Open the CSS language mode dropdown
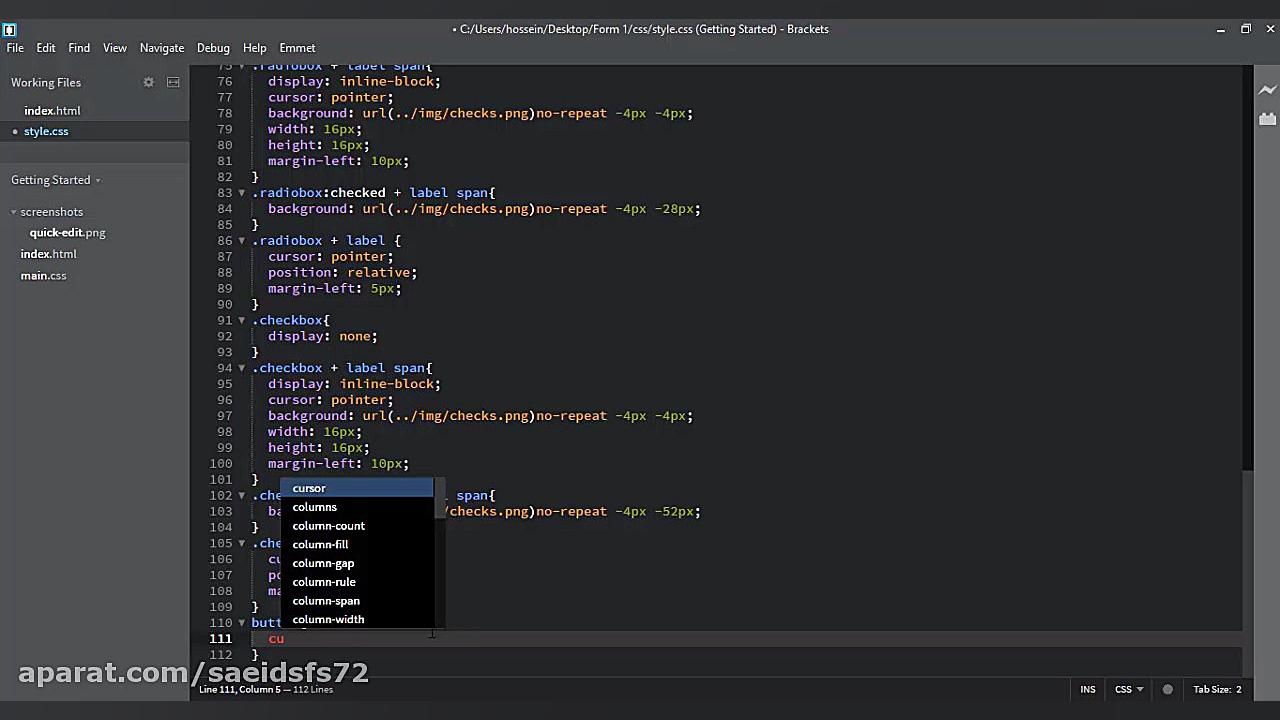 tap(1129, 689)
